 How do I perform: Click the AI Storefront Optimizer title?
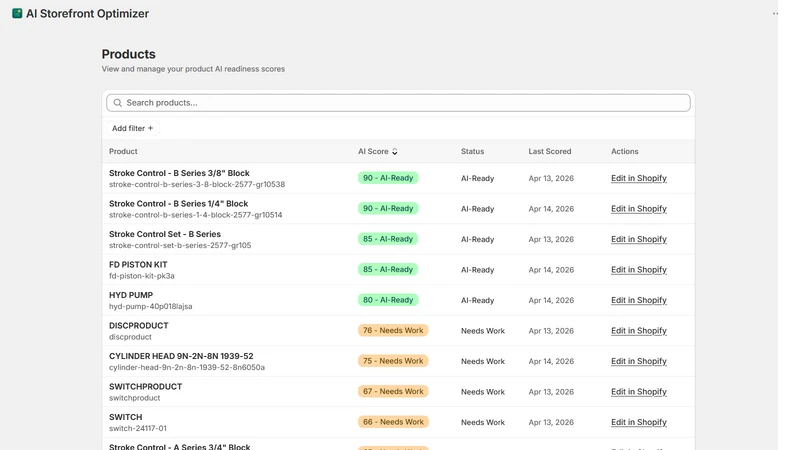[87, 14]
